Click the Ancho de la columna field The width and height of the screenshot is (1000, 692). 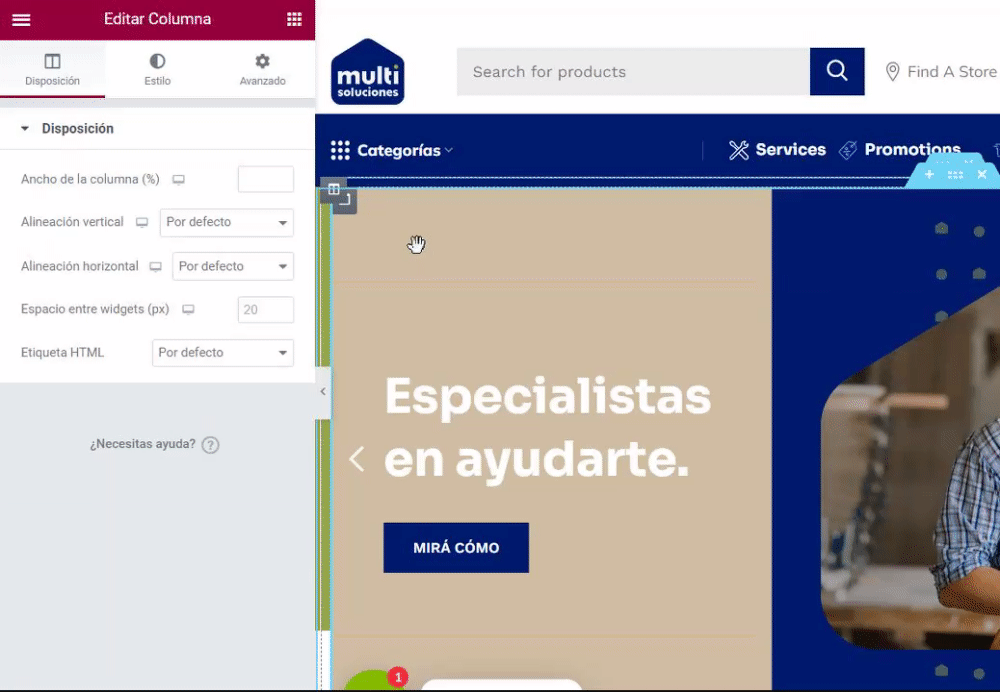pos(265,179)
